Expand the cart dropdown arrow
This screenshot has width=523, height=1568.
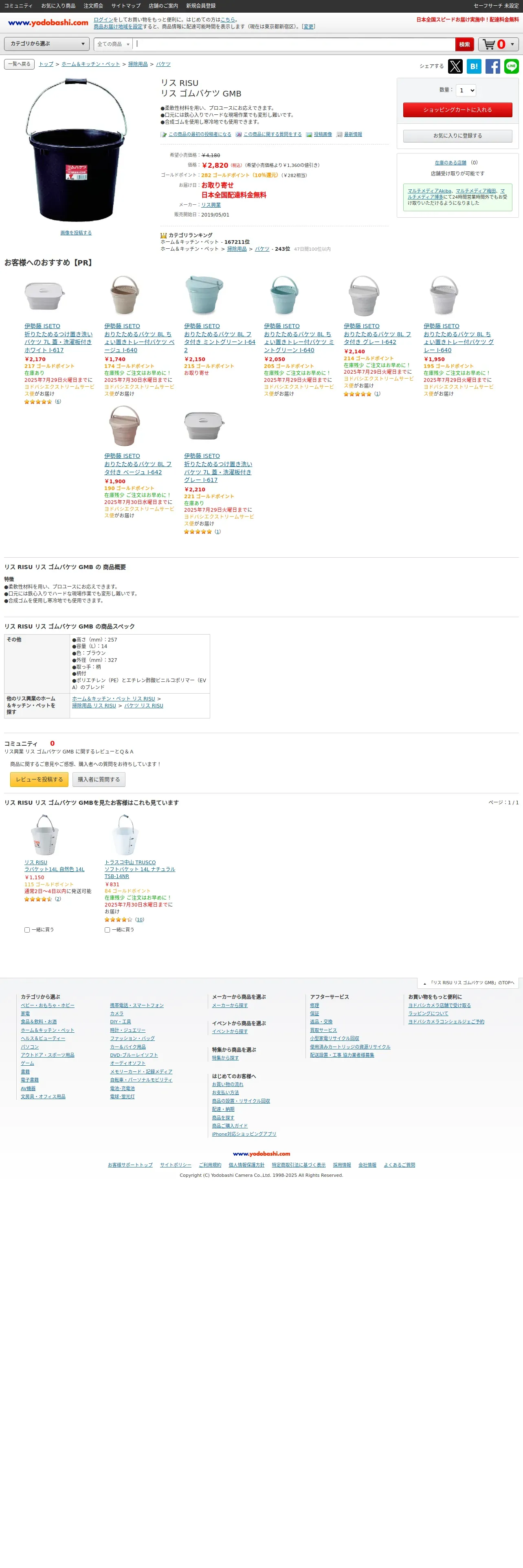[512, 44]
